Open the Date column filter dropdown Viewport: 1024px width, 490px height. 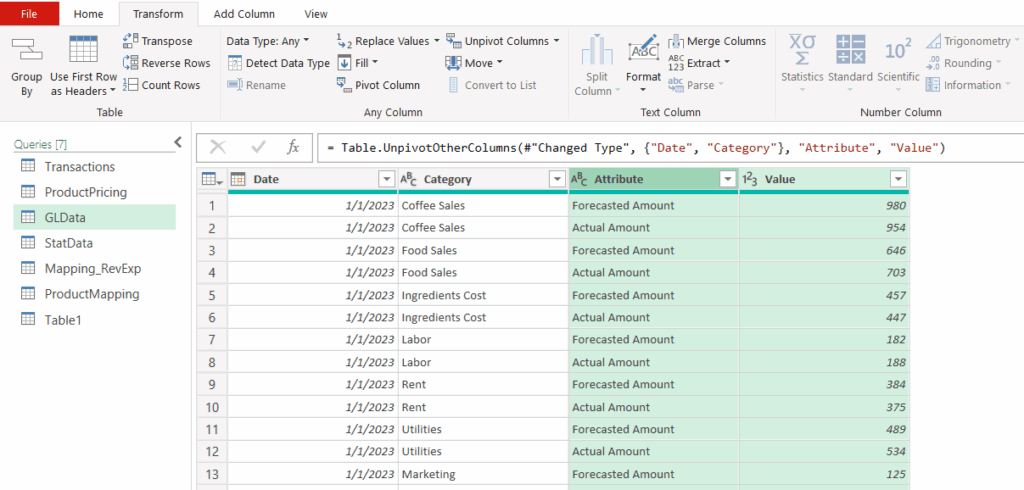(387, 179)
